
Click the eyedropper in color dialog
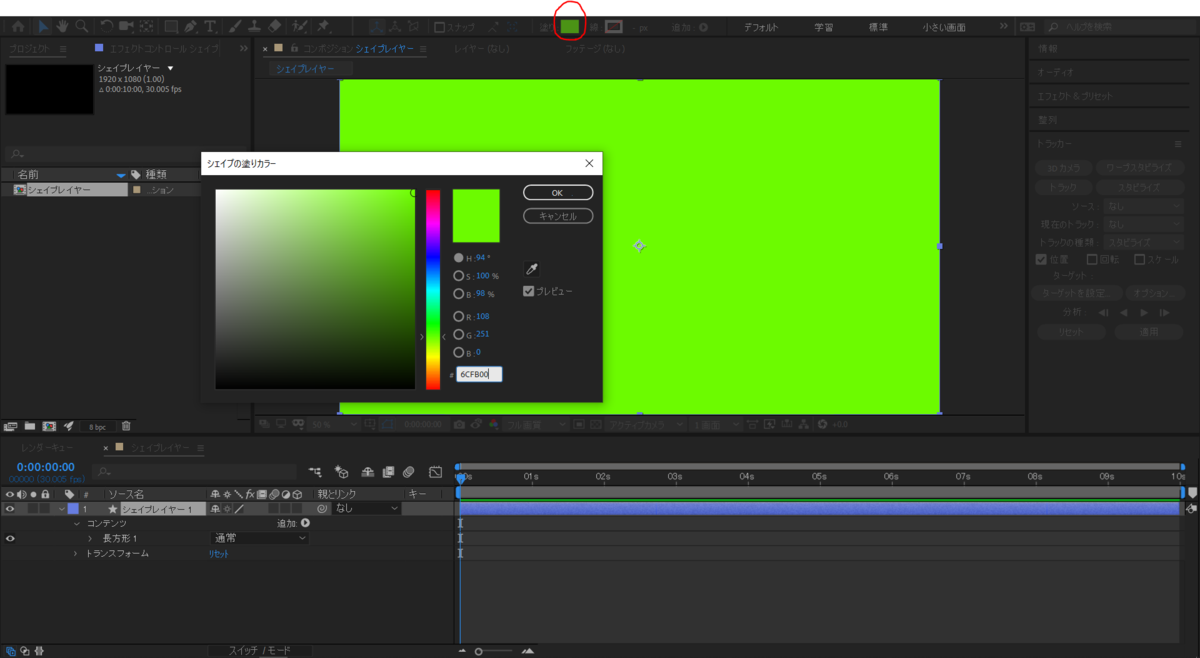pyautogui.click(x=532, y=269)
